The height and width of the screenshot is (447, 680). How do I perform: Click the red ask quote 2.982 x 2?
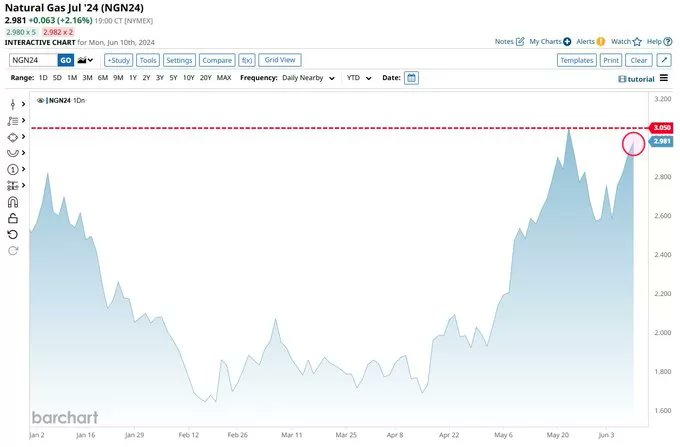tap(58, 32)
